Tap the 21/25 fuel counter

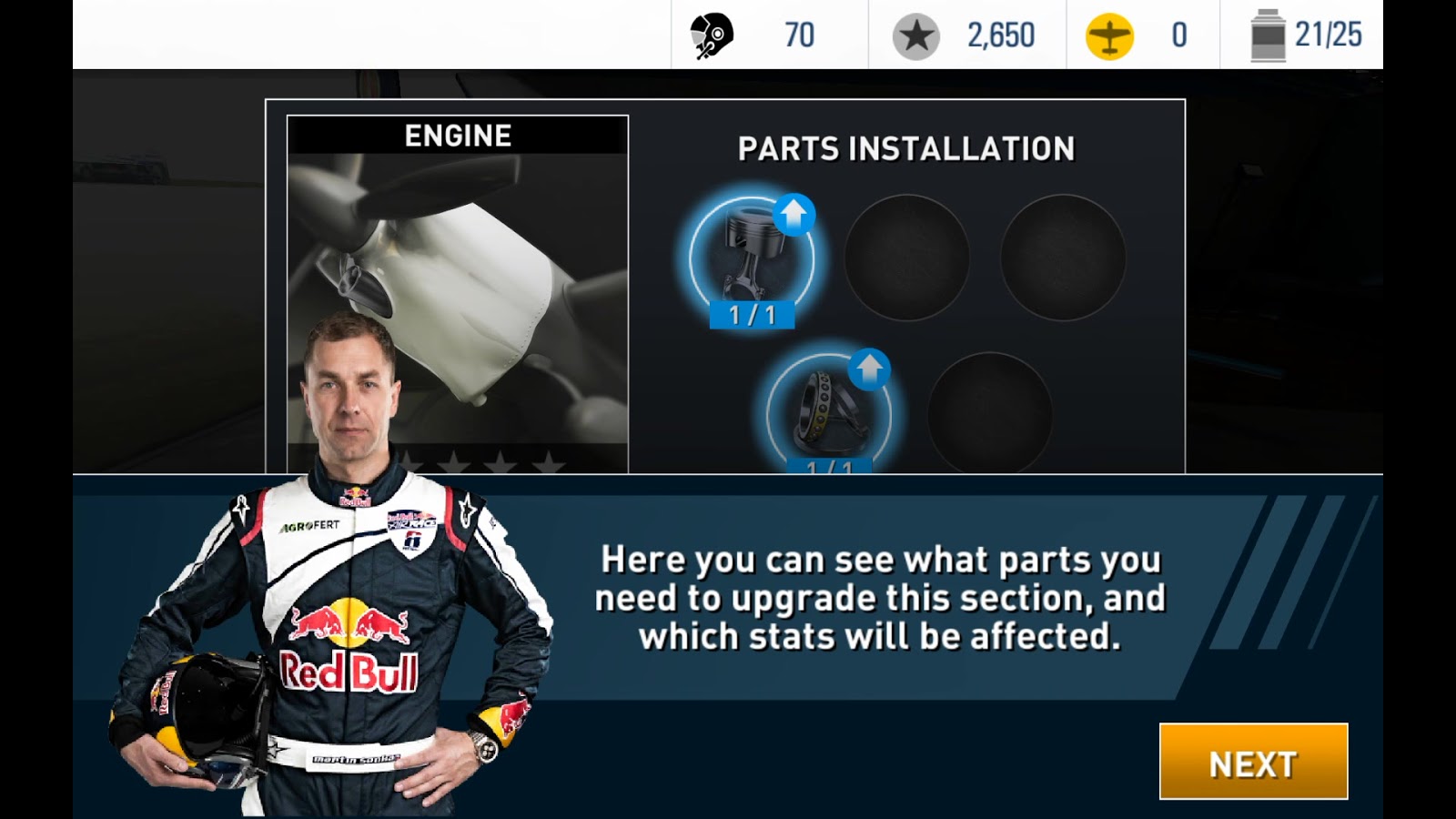click(1329, 35)
